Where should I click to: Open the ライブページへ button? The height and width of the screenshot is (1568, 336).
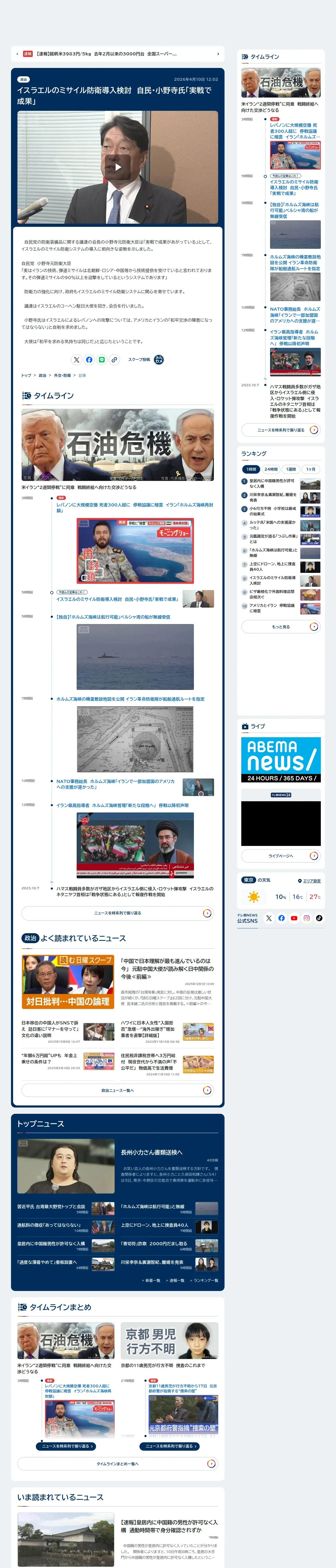pyautogui.click(x=281, y=856)
